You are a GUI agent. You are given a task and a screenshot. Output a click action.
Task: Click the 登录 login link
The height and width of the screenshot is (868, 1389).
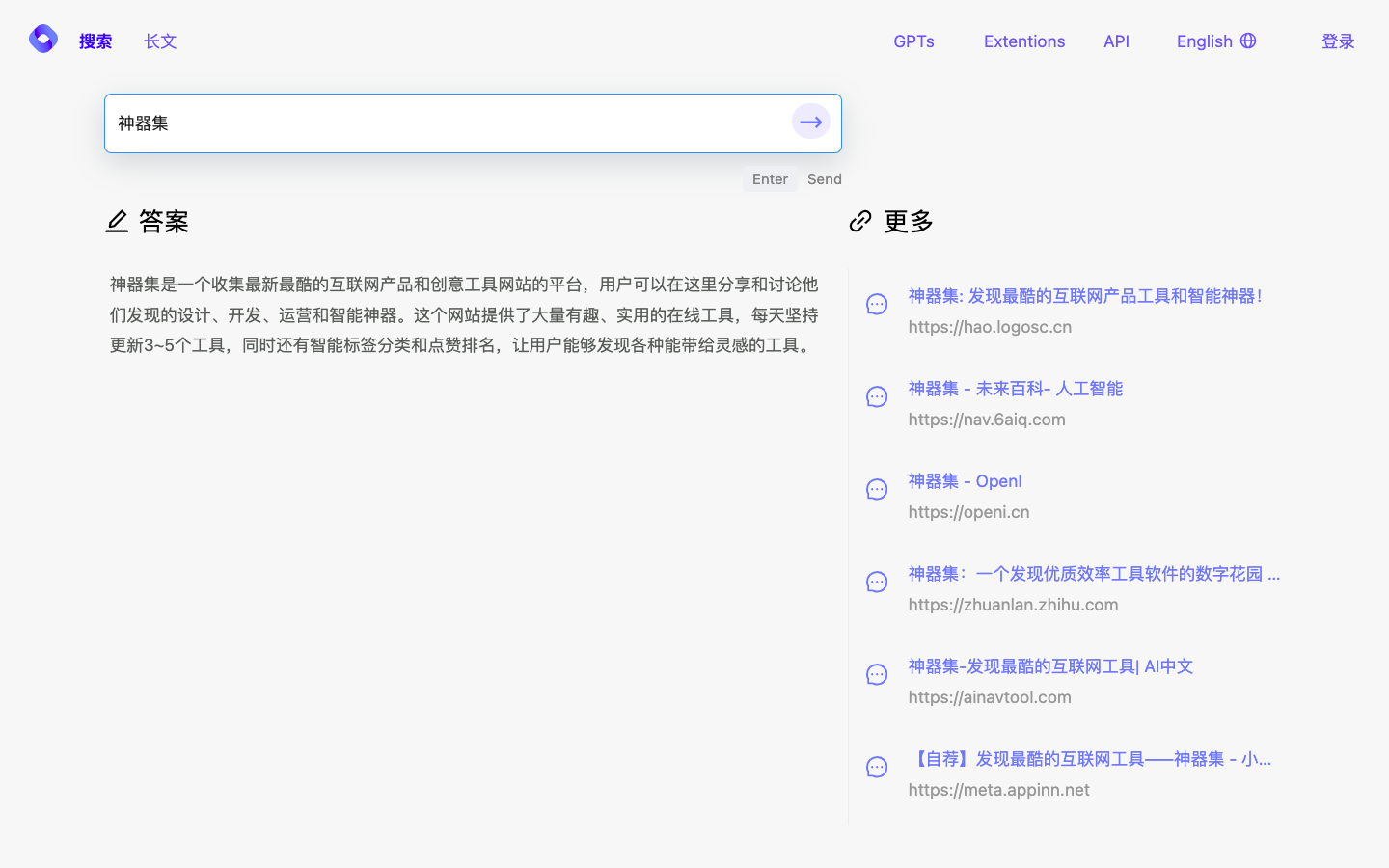point(1339,41)
